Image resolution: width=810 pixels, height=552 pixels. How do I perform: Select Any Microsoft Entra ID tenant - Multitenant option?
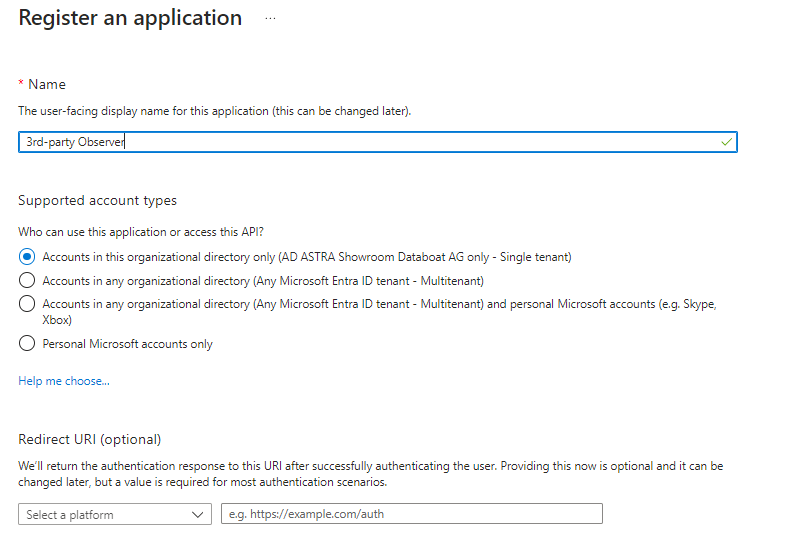27,280
